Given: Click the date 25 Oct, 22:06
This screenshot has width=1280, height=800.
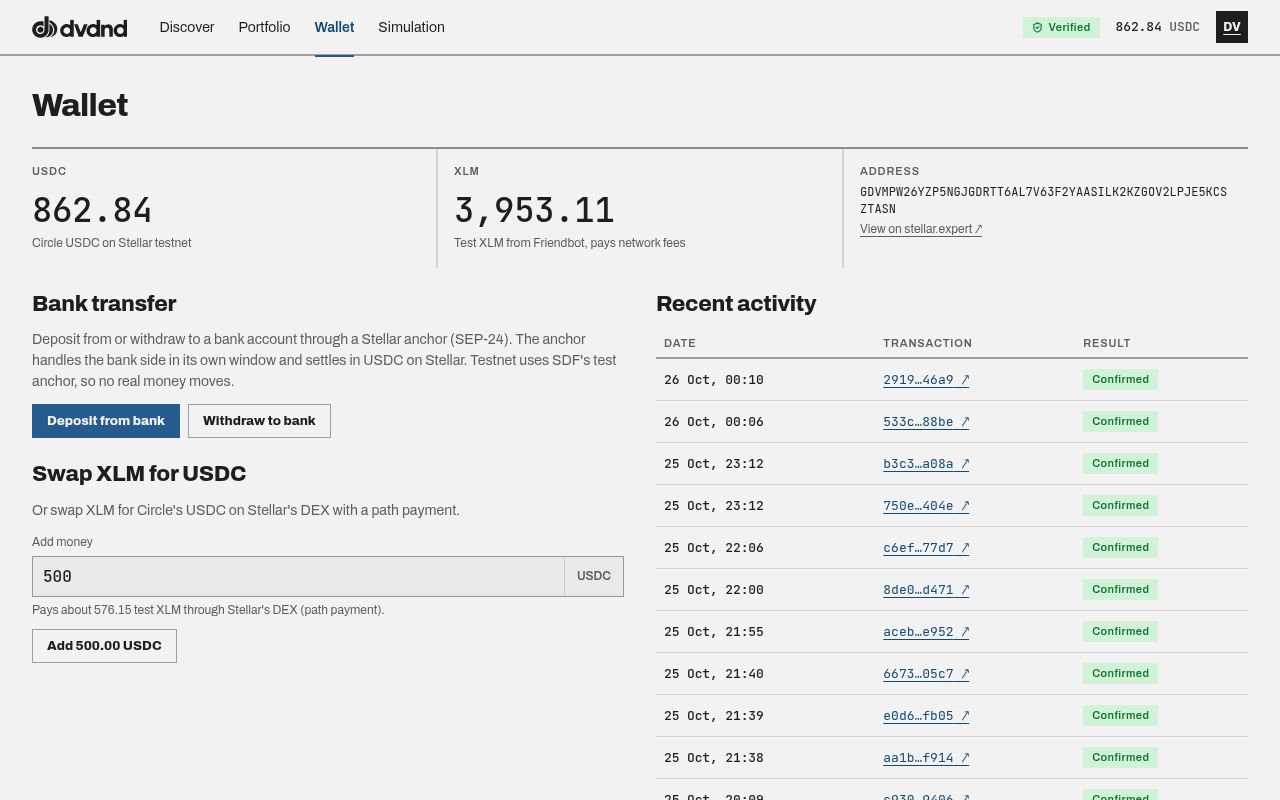Looking at the screenshot, I should pyautogui.click(x=714, y=548).
